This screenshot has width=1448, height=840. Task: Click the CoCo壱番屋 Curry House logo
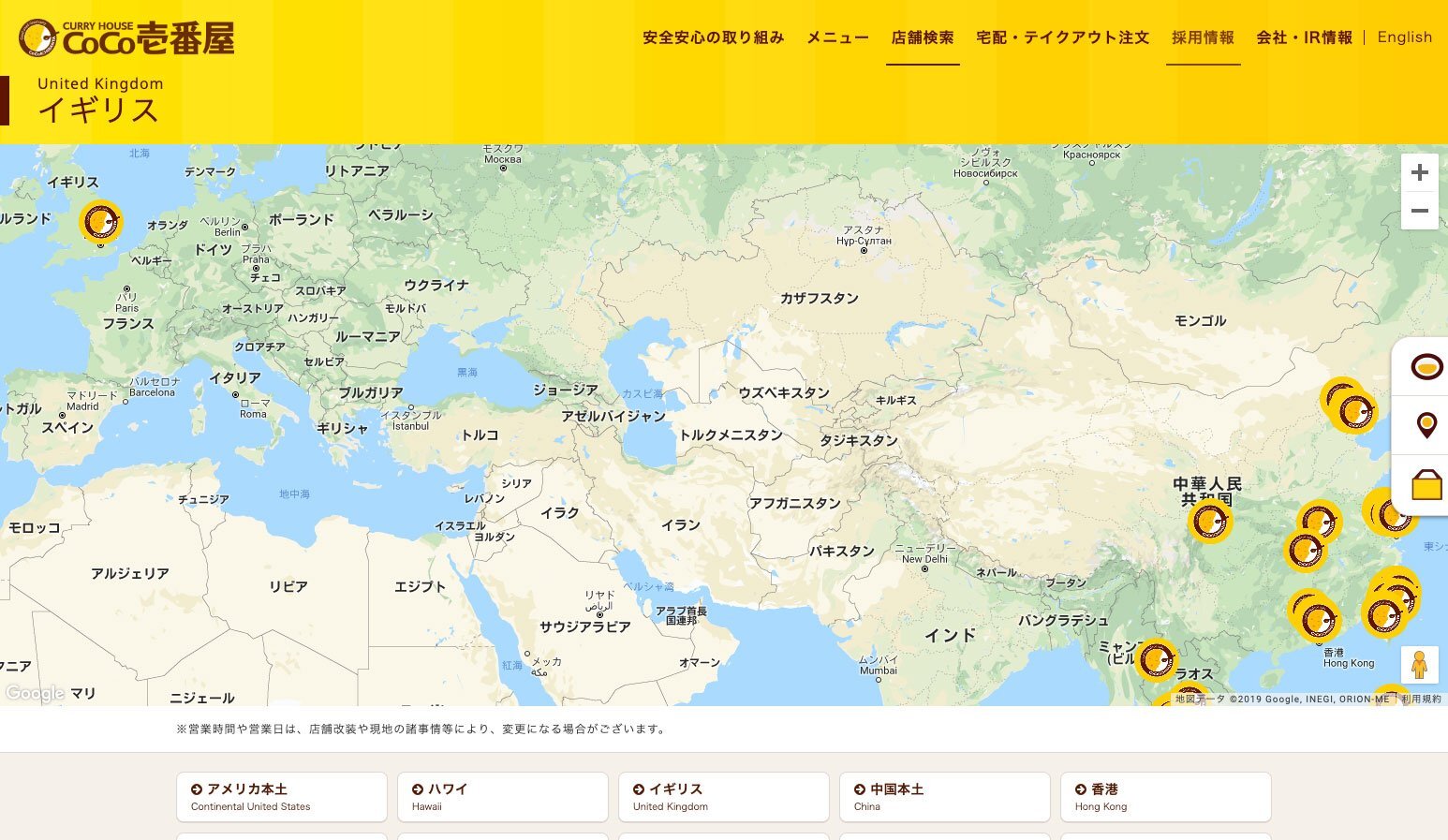tap(126, 37)
